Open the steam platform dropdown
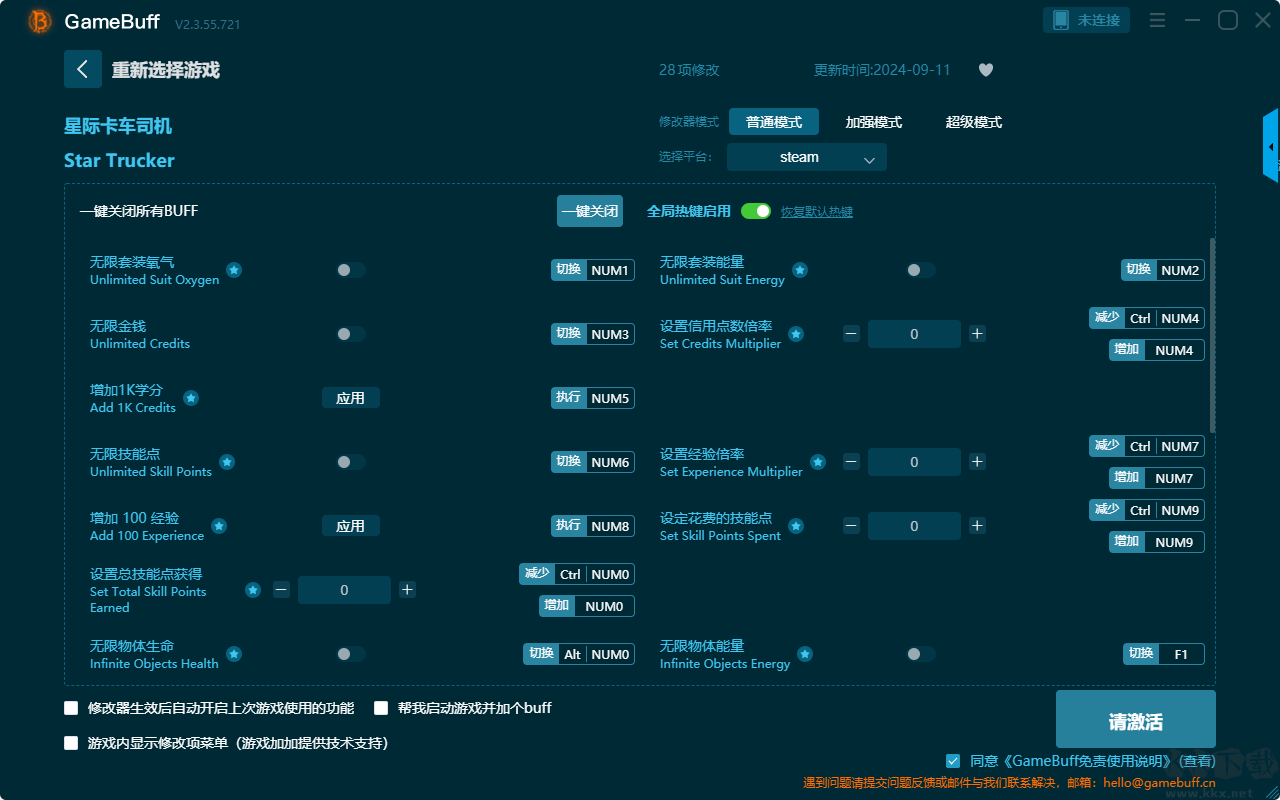This screenshot has height=800, width=1280. coord(807,157)
